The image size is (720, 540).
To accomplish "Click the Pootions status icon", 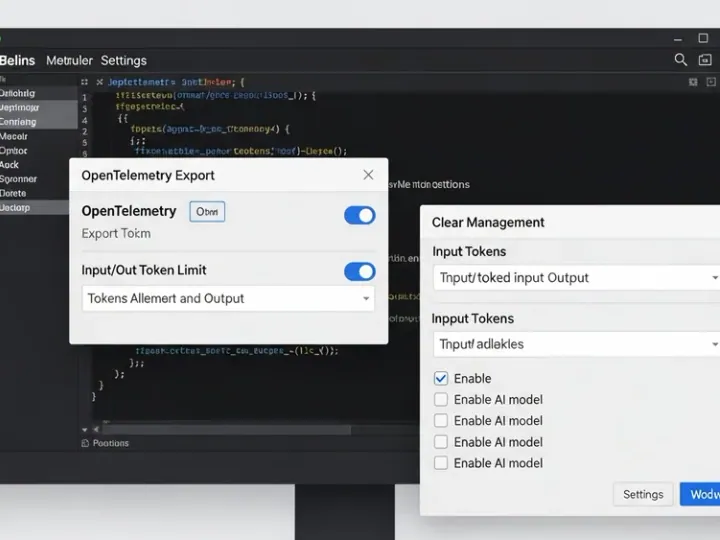I will pos(85,443).
